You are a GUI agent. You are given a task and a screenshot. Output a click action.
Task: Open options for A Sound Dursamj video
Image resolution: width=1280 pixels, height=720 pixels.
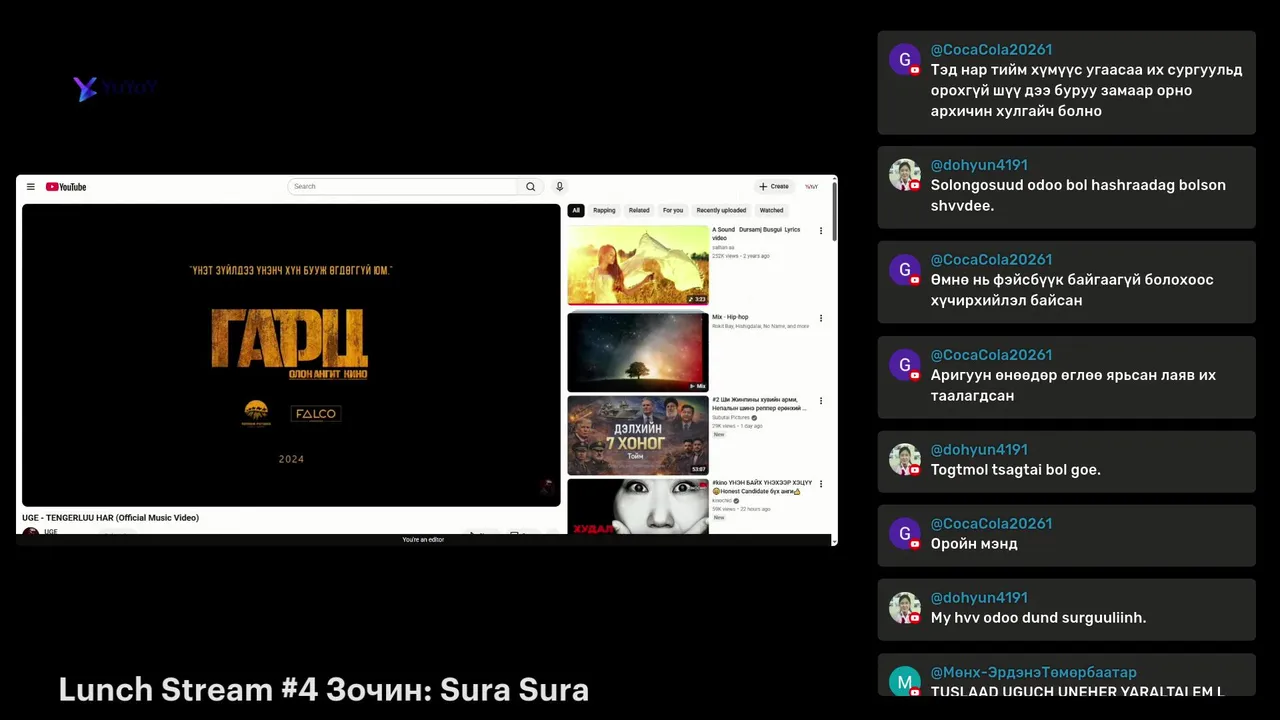(821, 231)
